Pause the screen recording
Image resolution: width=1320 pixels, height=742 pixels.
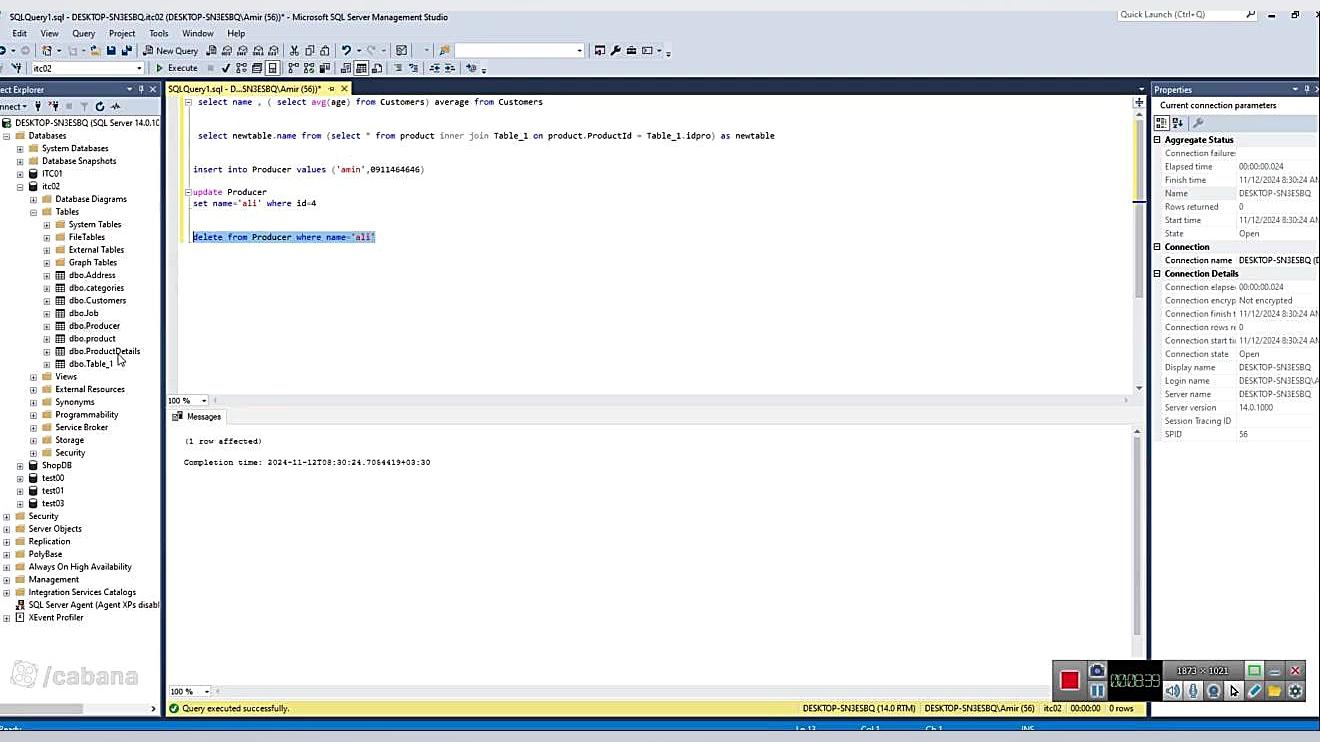(x=1097, y=691)
